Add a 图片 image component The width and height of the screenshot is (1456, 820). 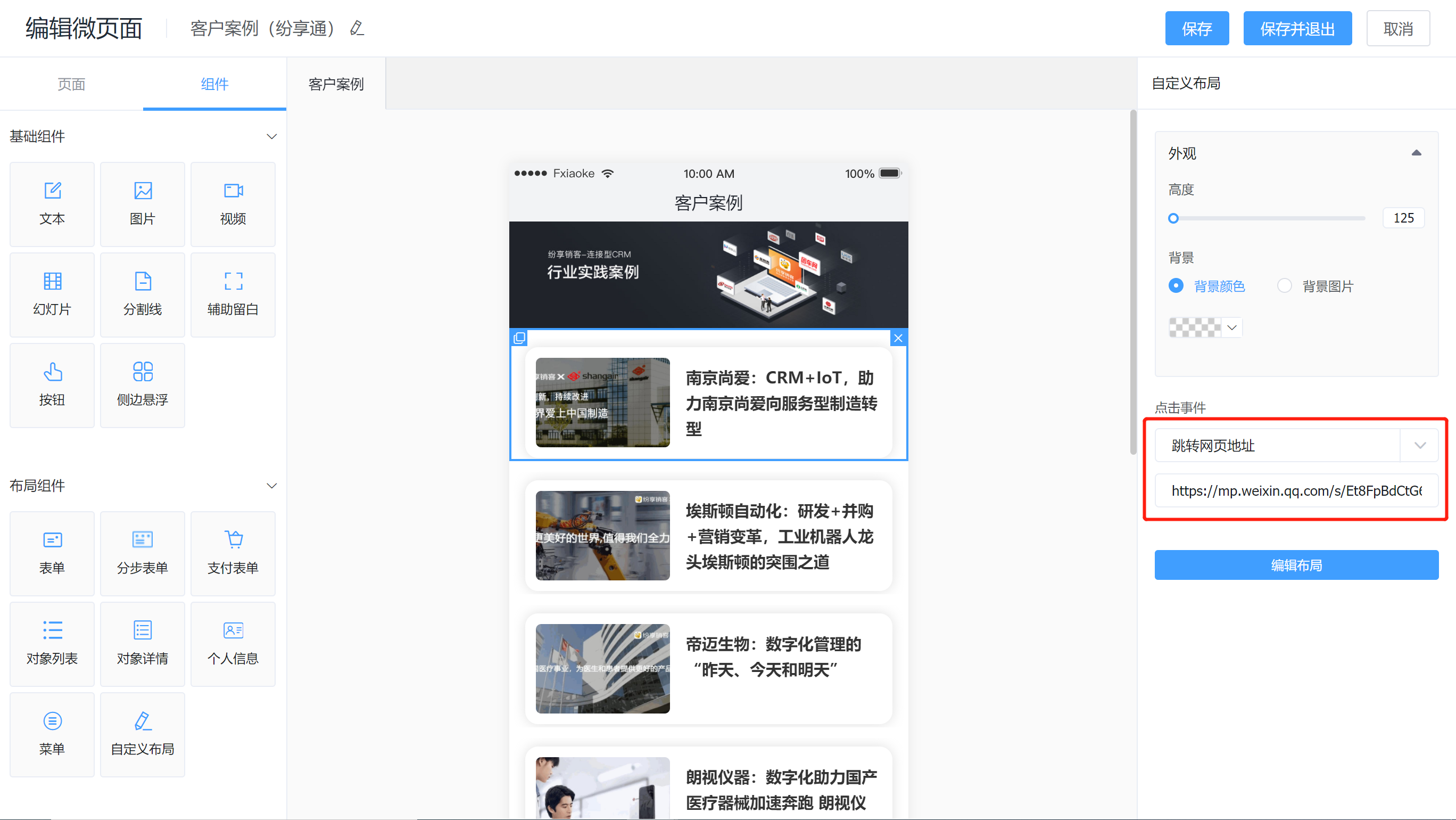click(x=143, y=204)
